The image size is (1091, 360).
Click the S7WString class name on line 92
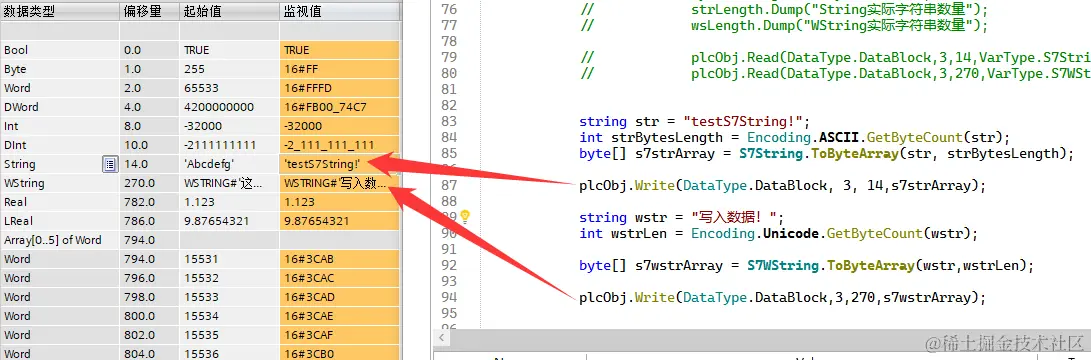coord(784,265)
